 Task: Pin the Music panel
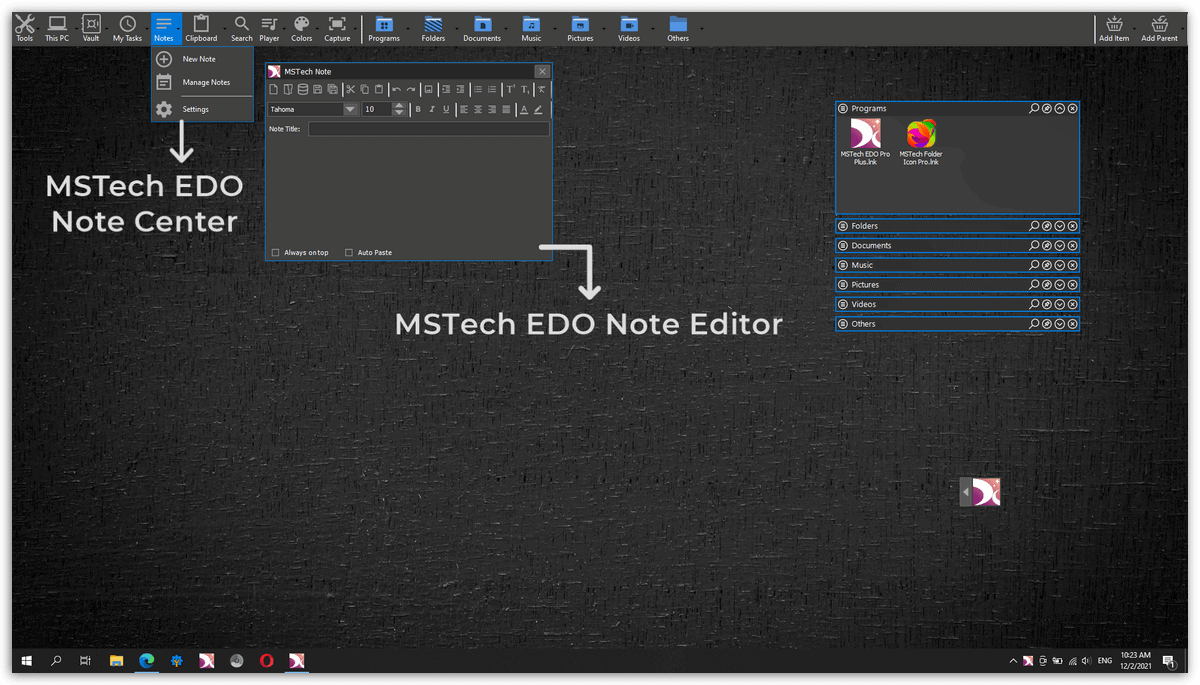[x=1047, y=265]
